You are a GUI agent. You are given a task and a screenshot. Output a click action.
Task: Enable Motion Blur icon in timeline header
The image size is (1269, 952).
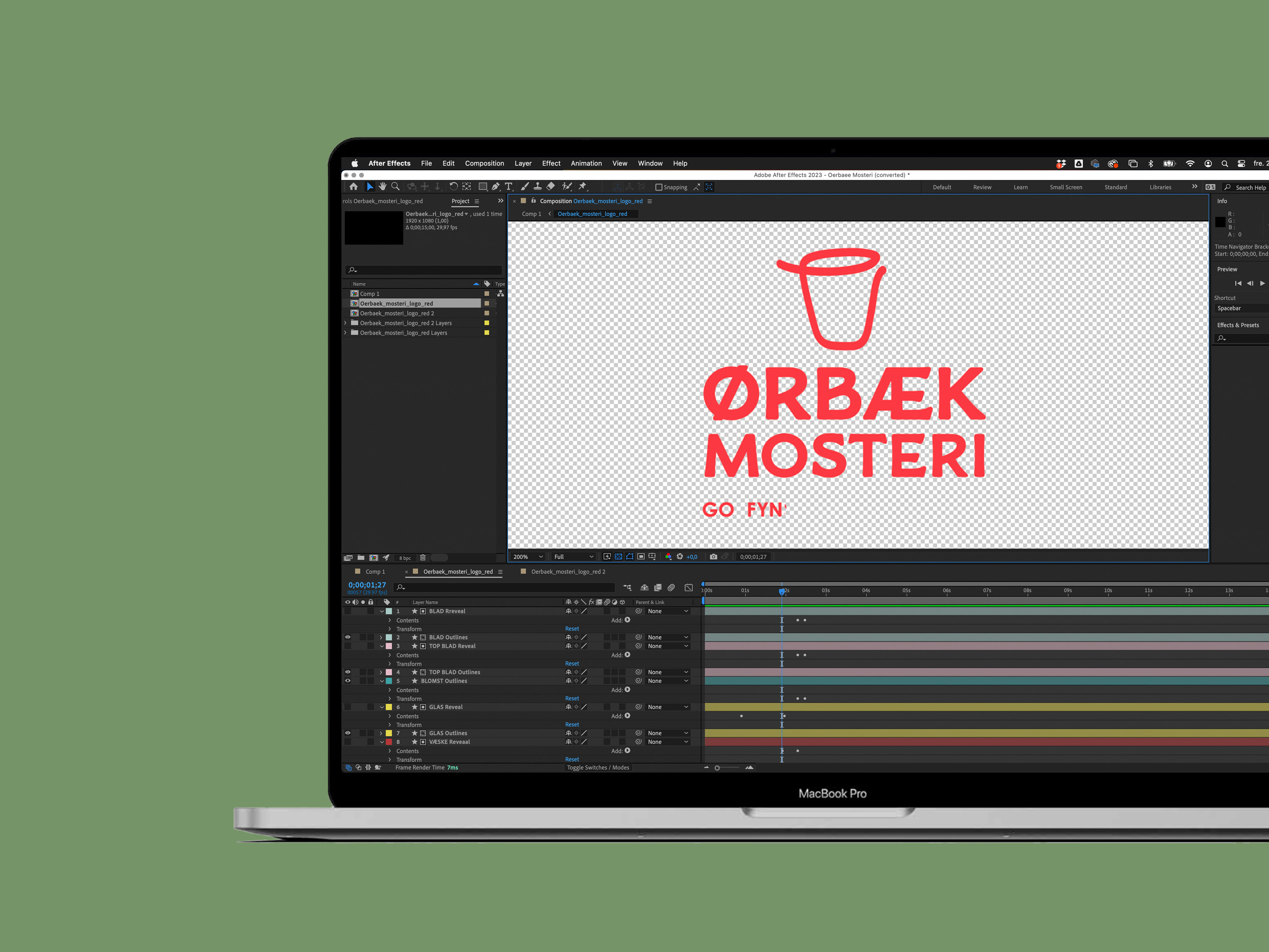point(671,588)
